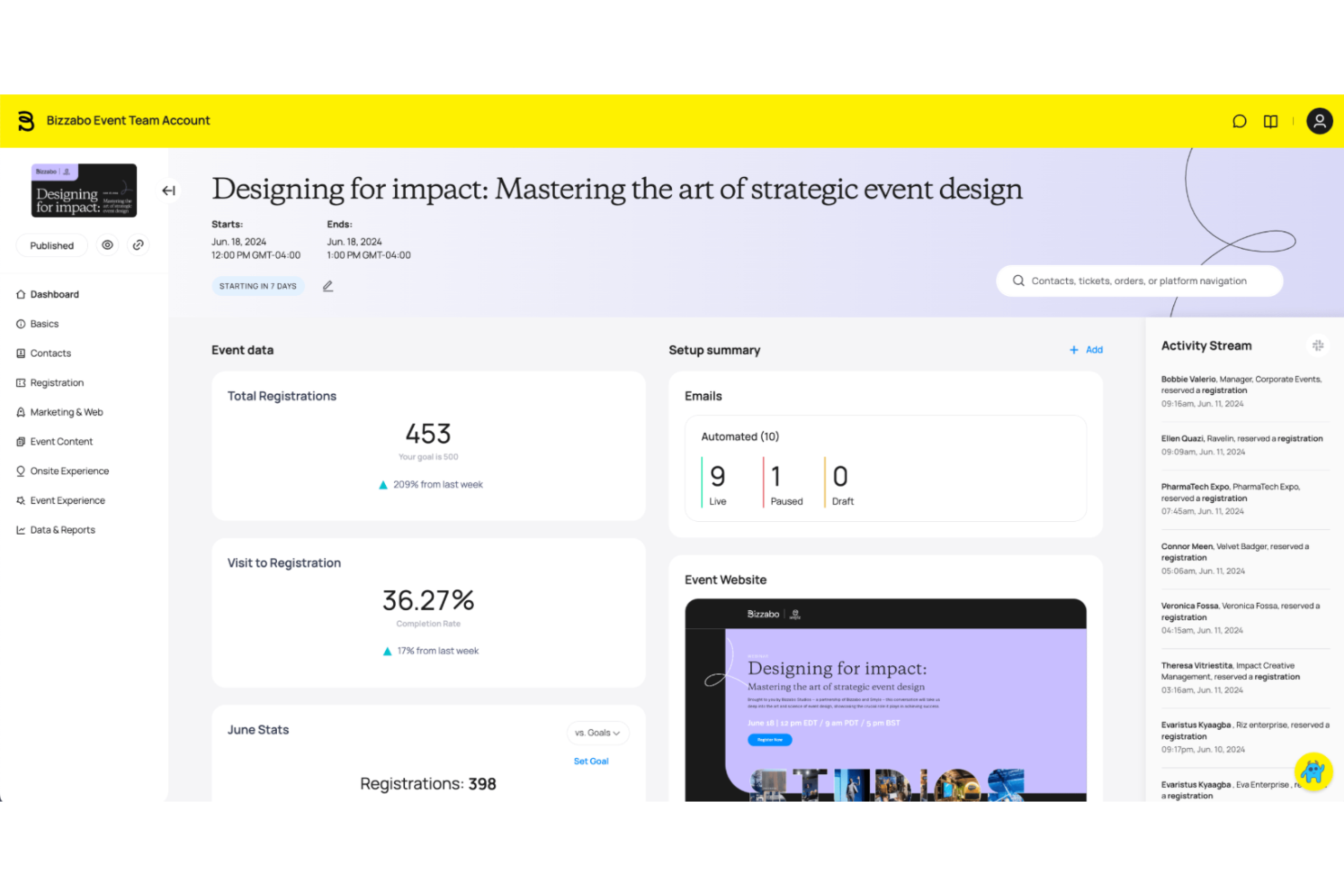This screenshot has width=1344, height=896.
Task: Open Activity Stream settings icon
Action: [x=1318, y=345]
